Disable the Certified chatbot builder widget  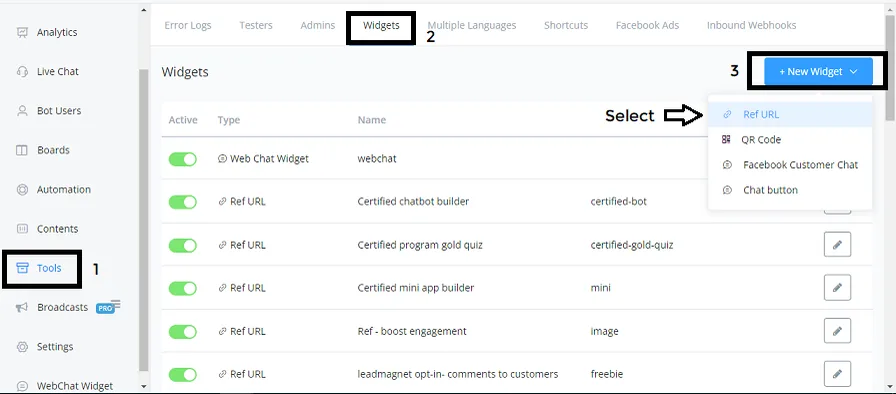(x=182, y=202)
